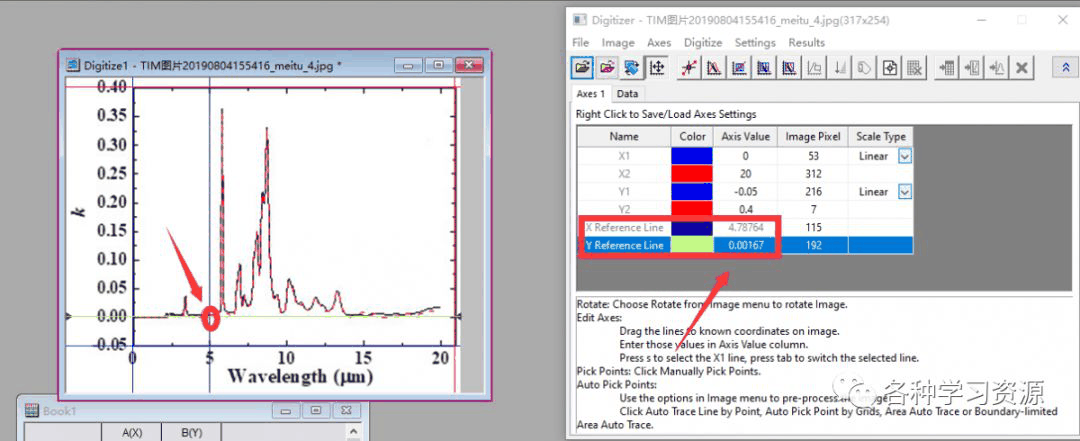The height and width of the screenshot is (441, 1080).
Task: Click the X2 red color swatch
Action: tap(691, 174)
